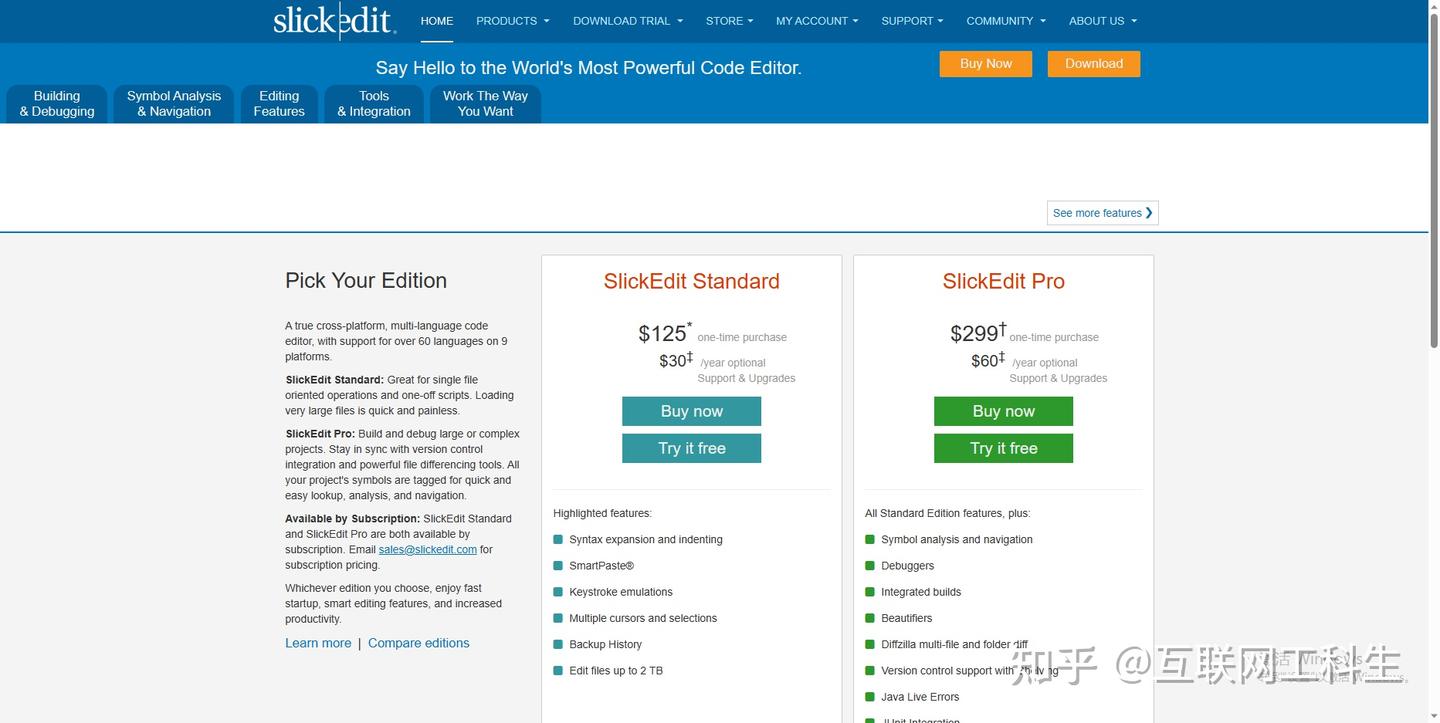Expand the My Account menu

pos(816,21)
